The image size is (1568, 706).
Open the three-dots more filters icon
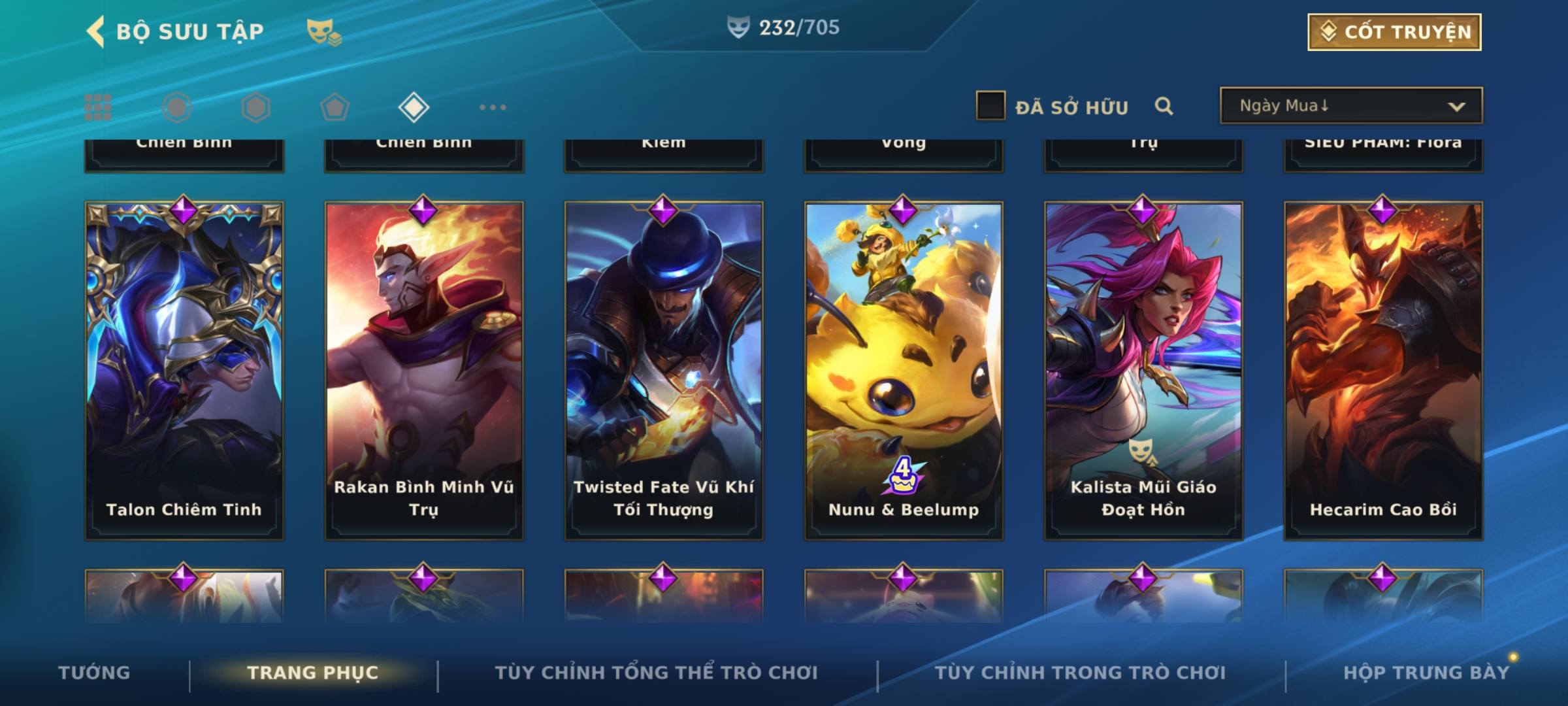(493, 107)
